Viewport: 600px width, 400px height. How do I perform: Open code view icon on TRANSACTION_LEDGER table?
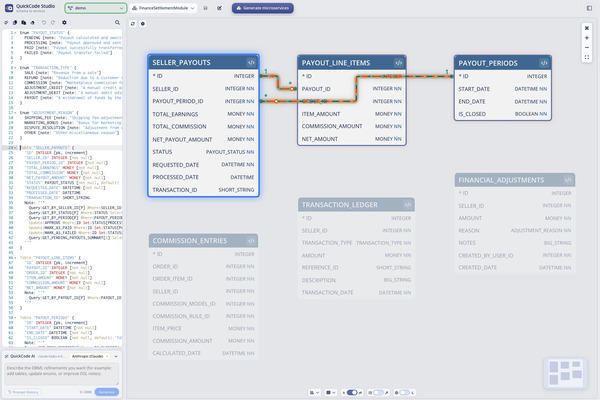tap(408, 205)
